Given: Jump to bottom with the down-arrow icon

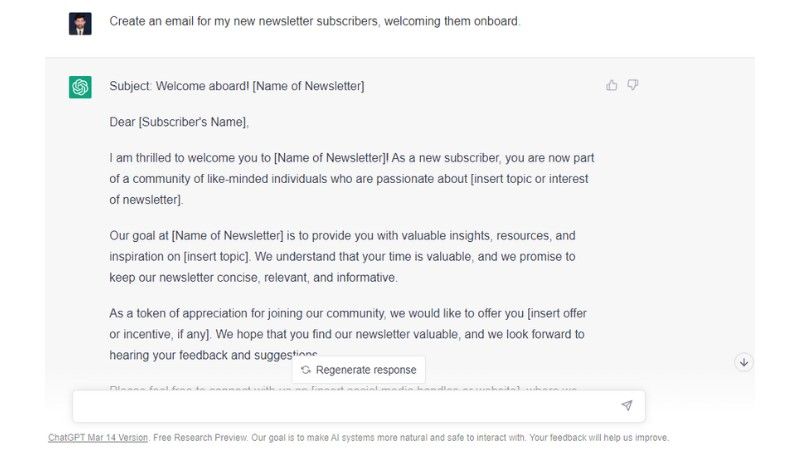Looking at the screenshot, I should (x=743, y=362).
